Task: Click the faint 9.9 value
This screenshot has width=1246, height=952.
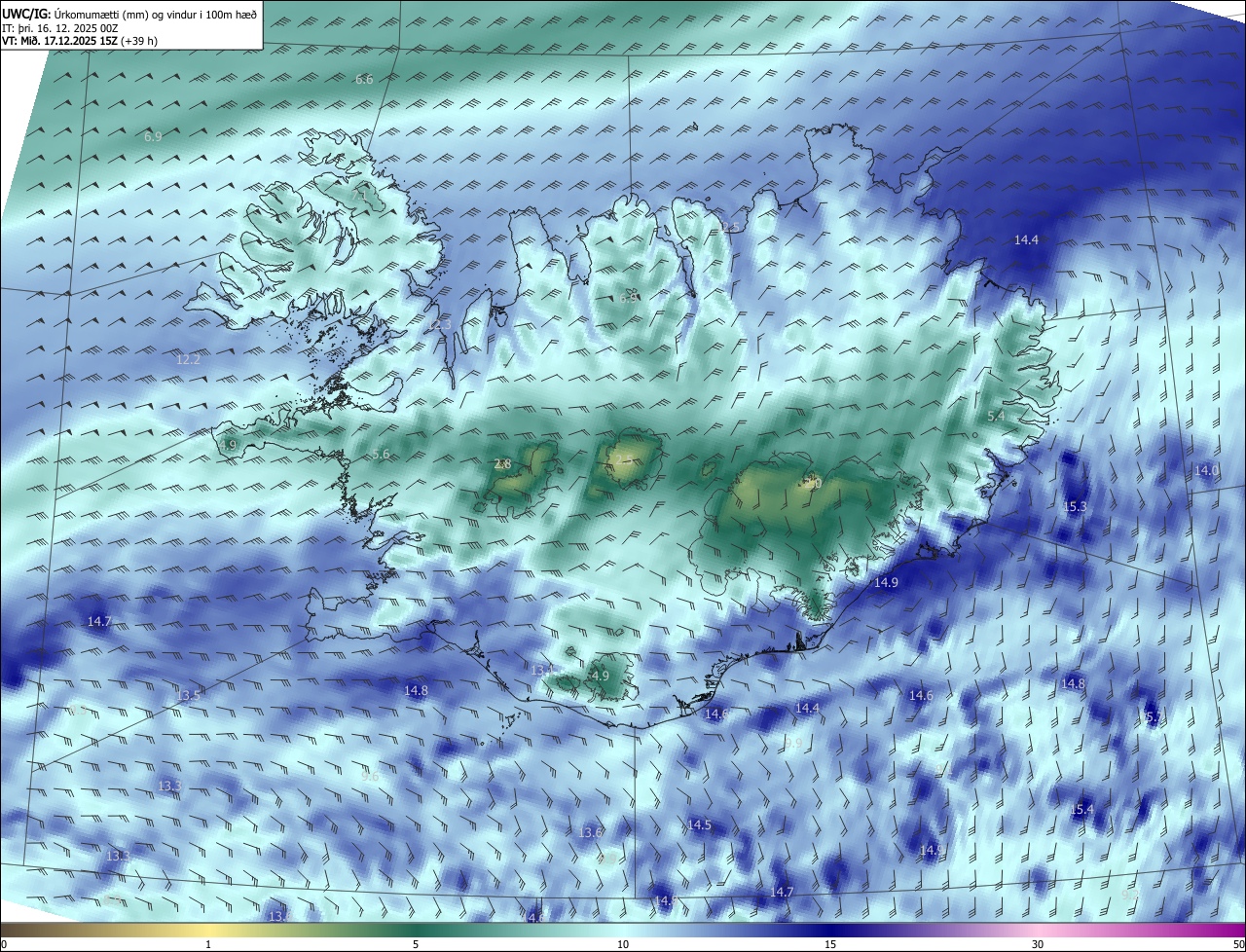Action: coord(793,743)
